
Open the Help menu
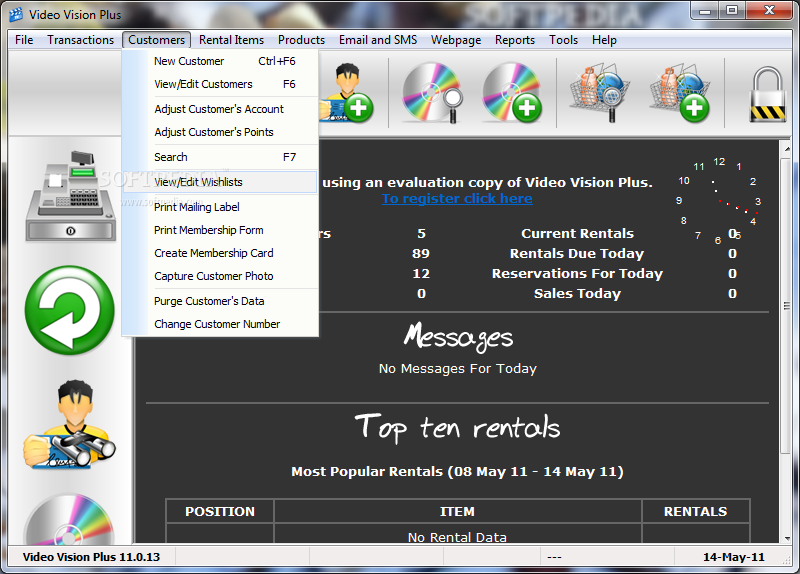click(x=604, y=40)
